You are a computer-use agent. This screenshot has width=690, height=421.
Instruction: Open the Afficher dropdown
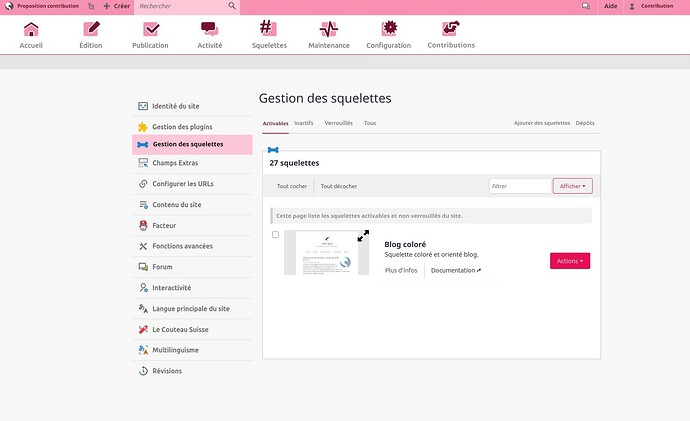(573, 186)
